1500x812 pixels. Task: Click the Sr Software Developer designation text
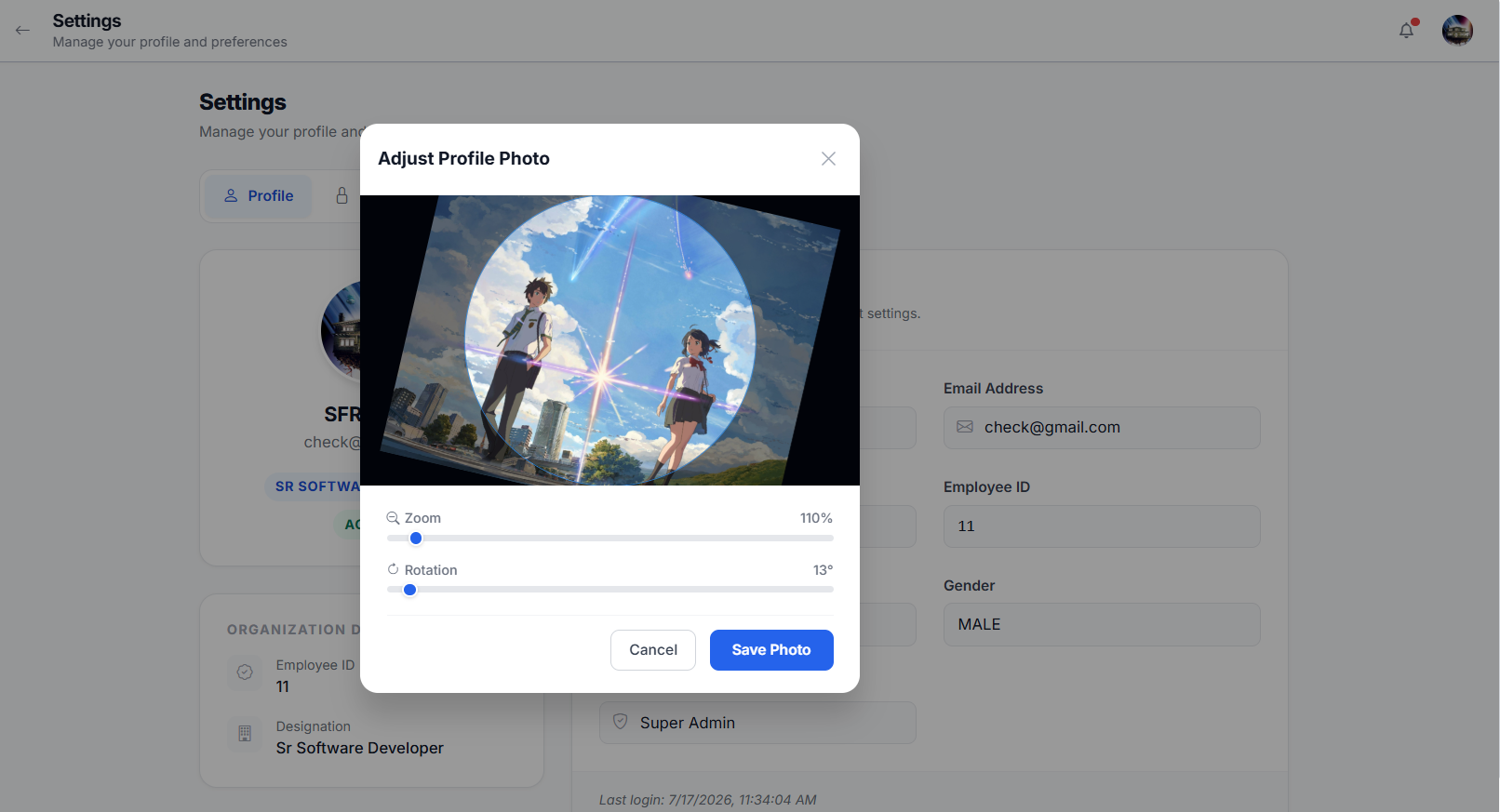click(360, 748)
